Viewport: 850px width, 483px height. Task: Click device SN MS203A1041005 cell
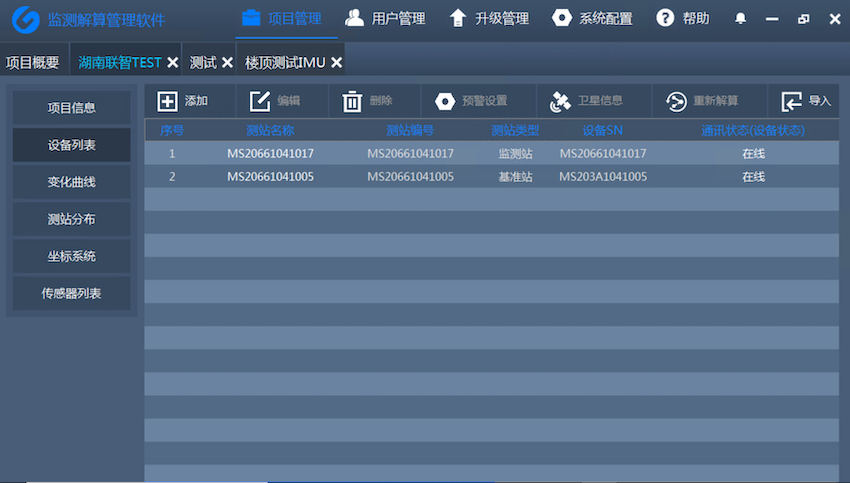tap(603, 177)
